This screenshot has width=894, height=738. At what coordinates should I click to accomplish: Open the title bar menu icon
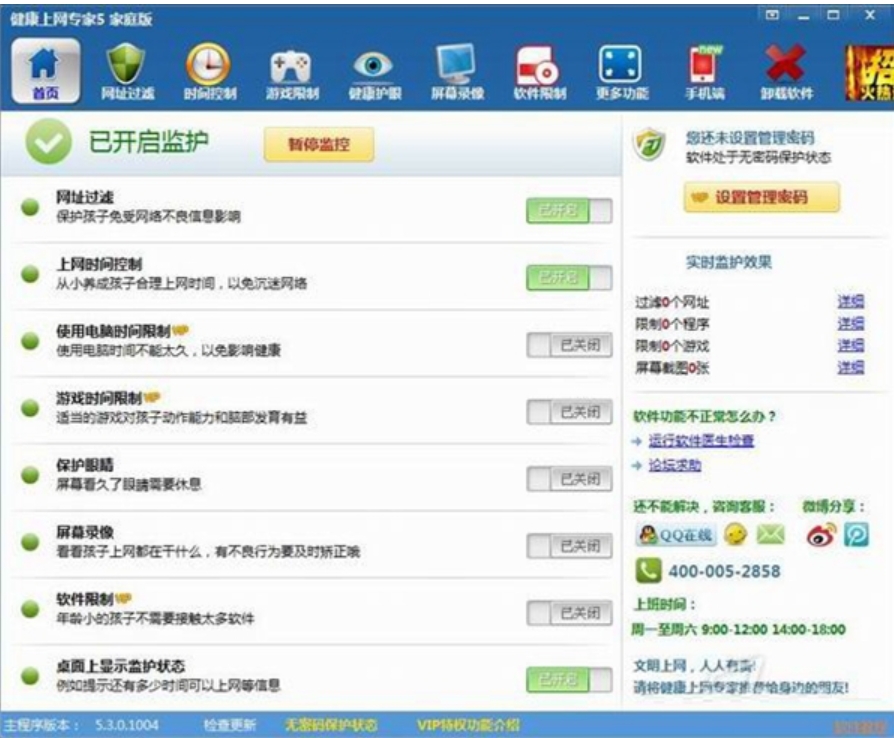[772, 15]
